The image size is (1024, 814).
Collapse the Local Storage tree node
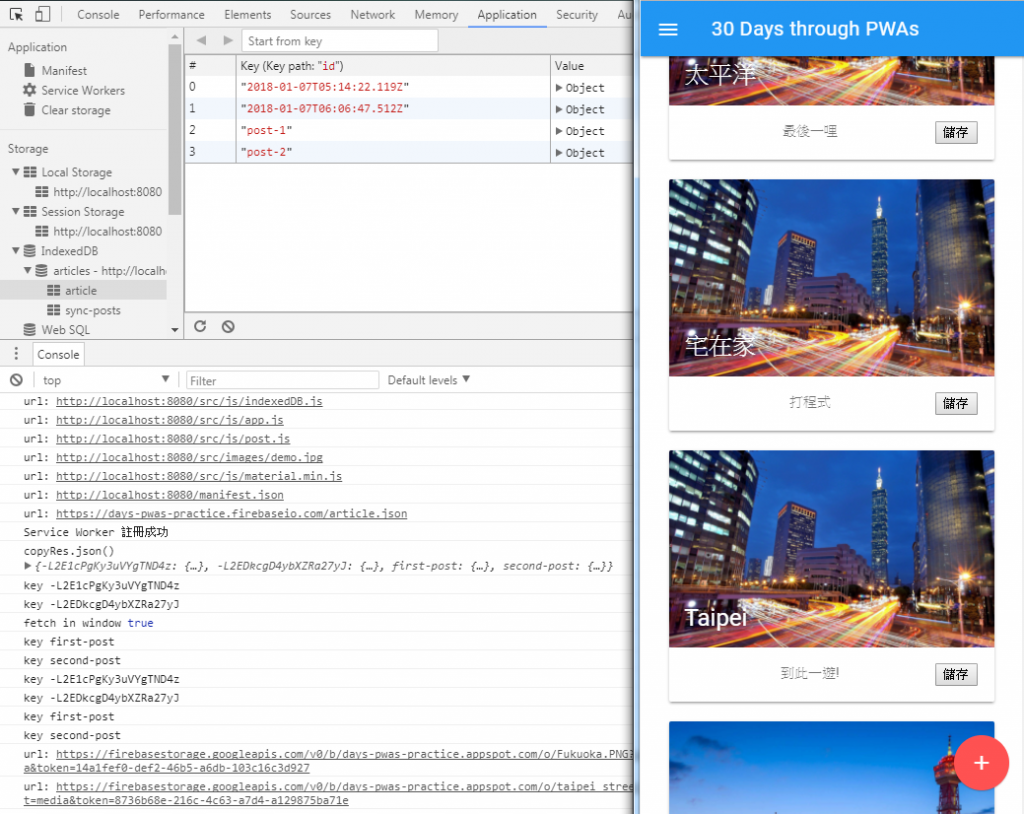coord(16,172)
